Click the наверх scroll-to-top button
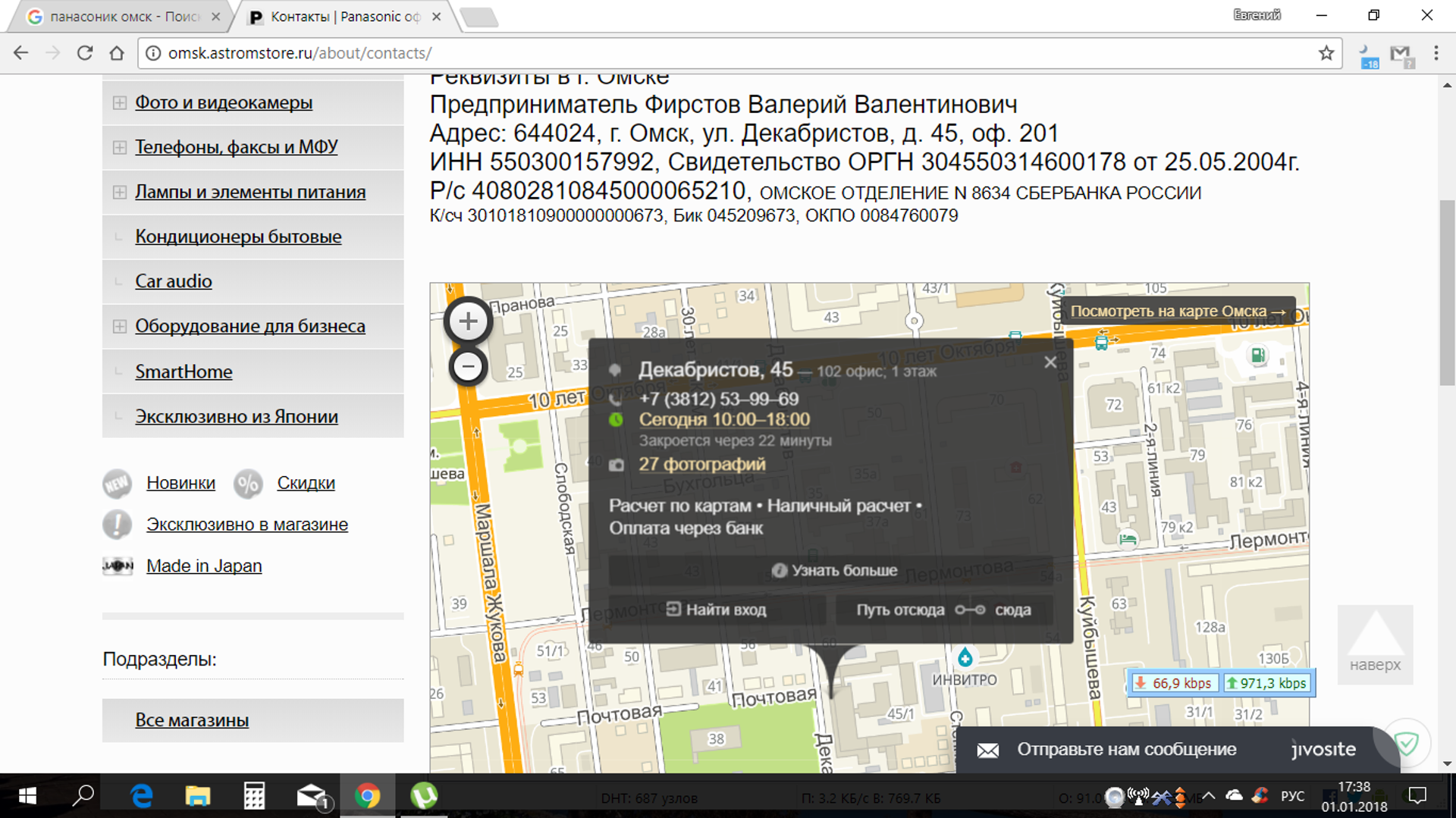This screenshot has width=1456, height=818. [1375, 644]
